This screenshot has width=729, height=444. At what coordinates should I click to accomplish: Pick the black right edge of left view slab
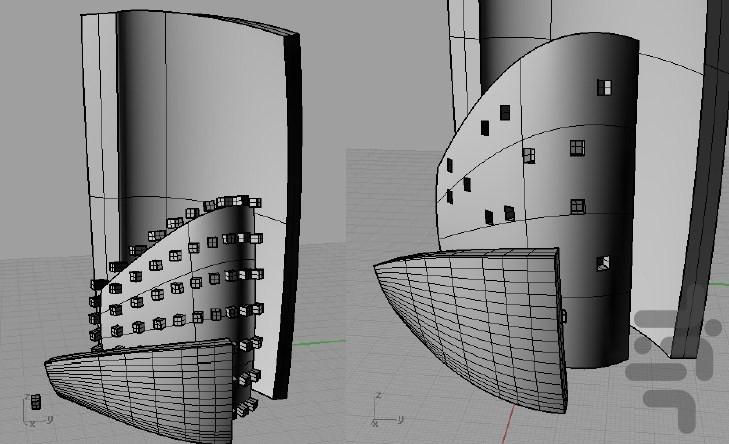coord(292,200)
